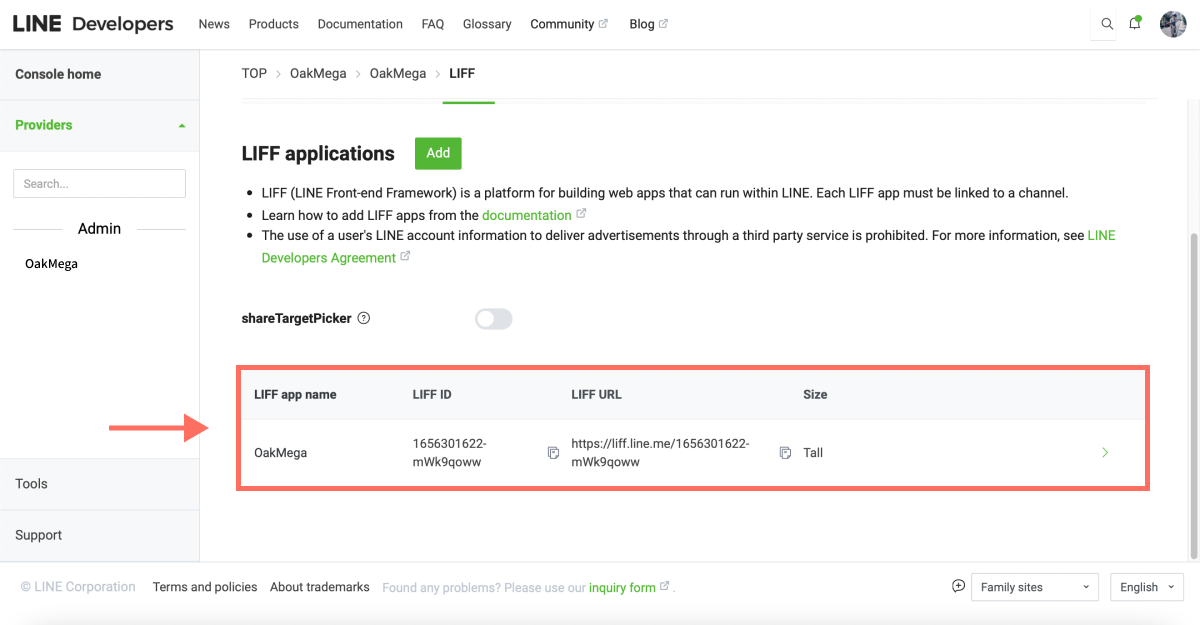Click the LINE Developers logo

(92, 24)
